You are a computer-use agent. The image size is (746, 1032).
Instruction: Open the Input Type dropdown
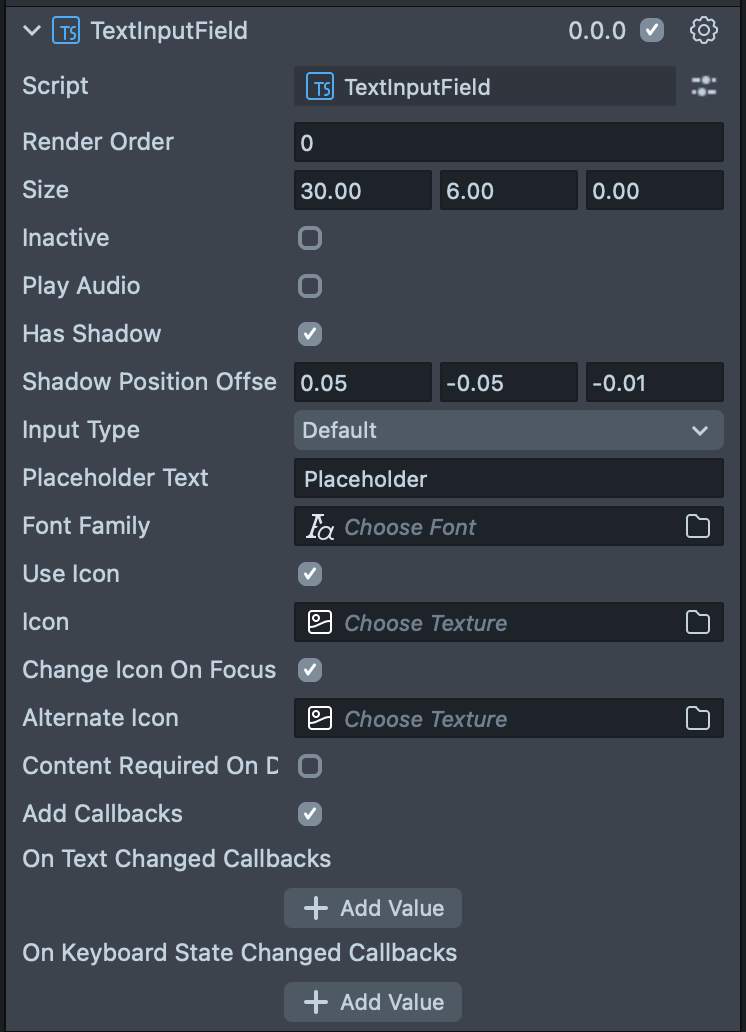pos(508,431)
